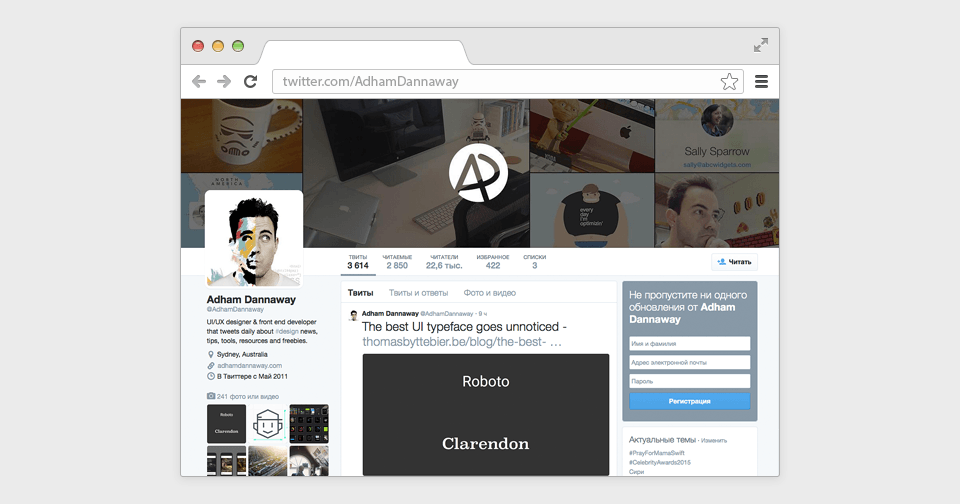Image resolution: width=960 pixels, height=504 pixels.
Task: Click the address bar showing twitter.com/AdhamDannaway
Action: pyautogui.click(x=508, y=81)
